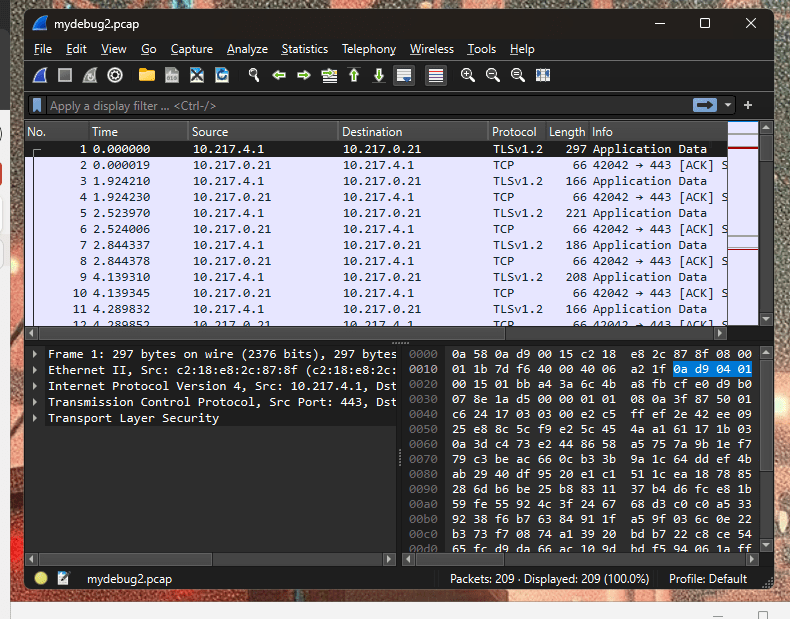
Task: Go to a specified packet number
Action: [x=329, y=76]
